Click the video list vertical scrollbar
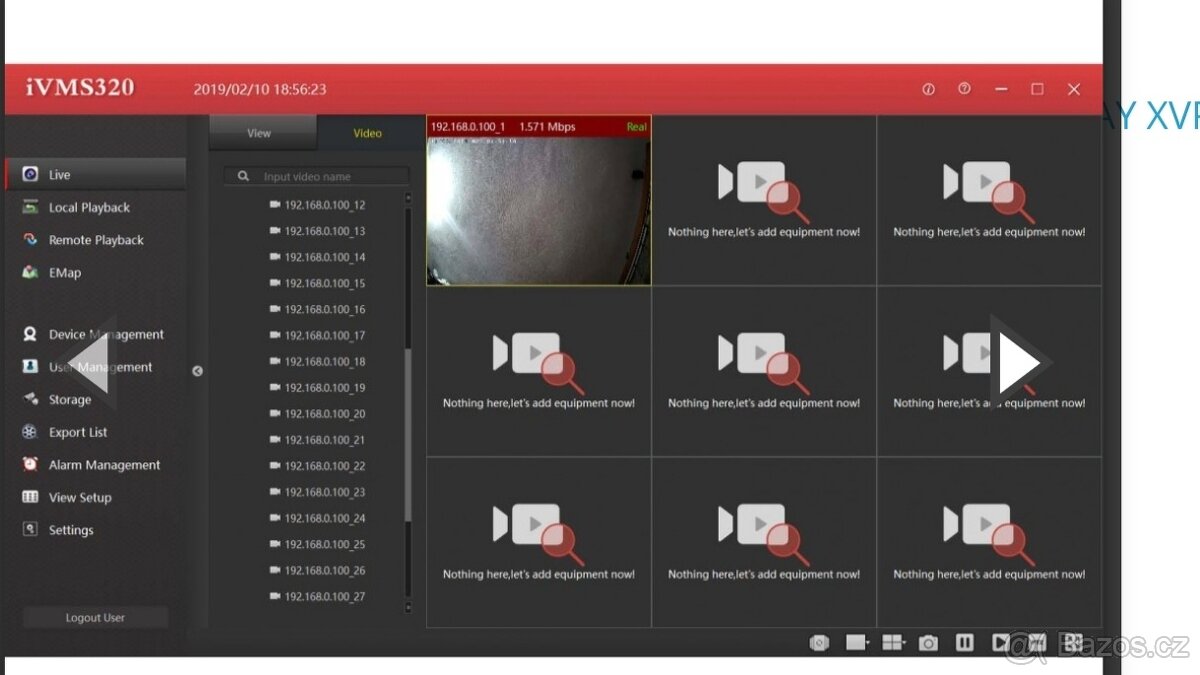1200x675 pixels. pyautogui.click(x=407, y=430)
